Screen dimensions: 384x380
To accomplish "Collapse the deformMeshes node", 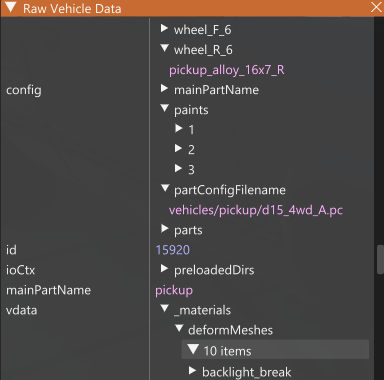I will [179, 329].
